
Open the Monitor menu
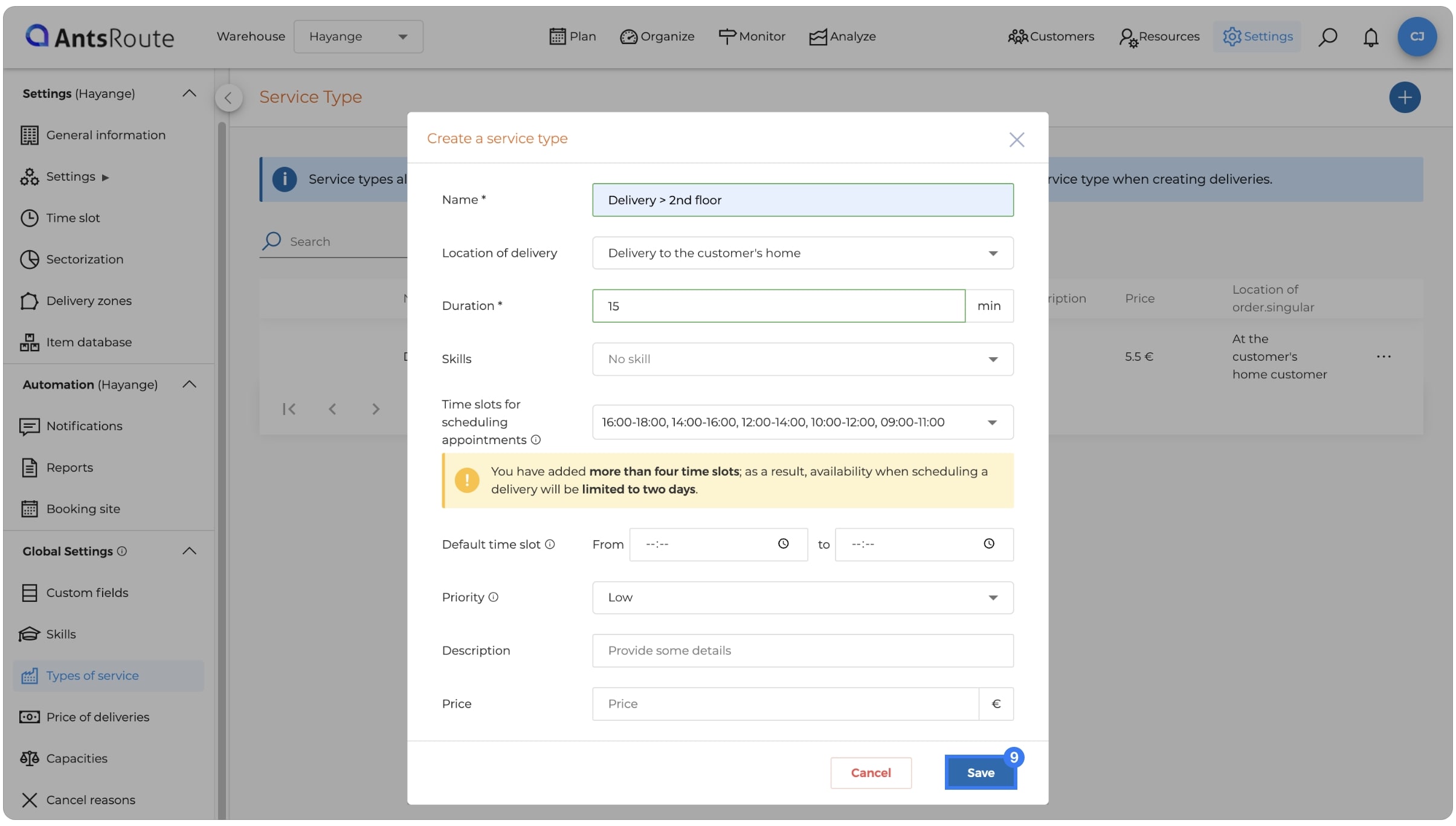[x=752, y=36]
